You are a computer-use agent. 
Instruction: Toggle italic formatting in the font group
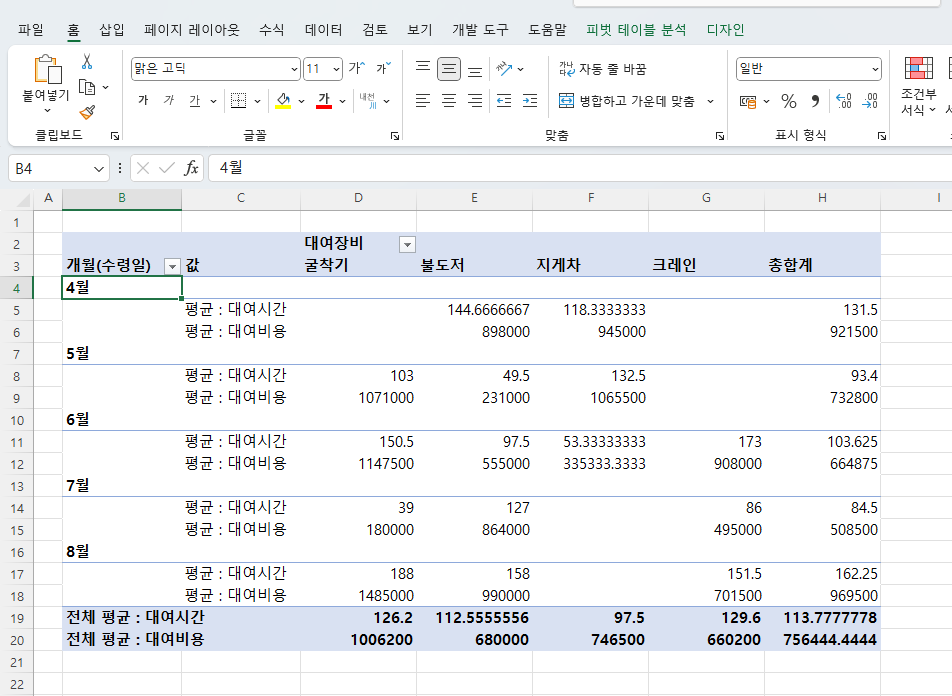pyautogui.click(x=168, y=101)
